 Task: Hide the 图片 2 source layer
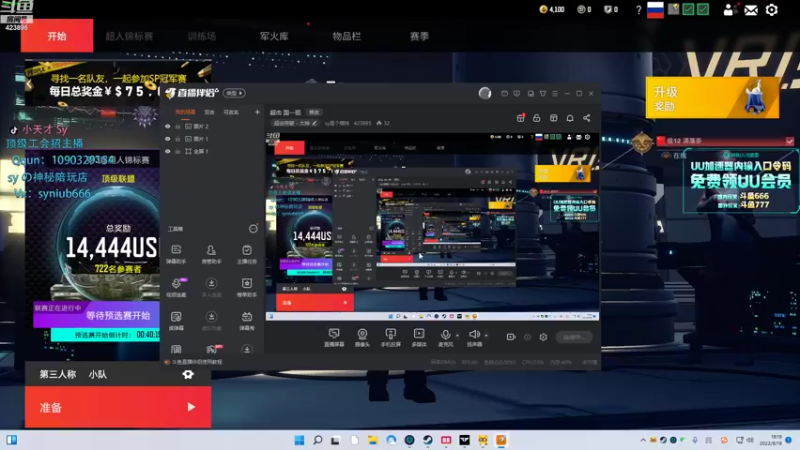coord(167,126)
